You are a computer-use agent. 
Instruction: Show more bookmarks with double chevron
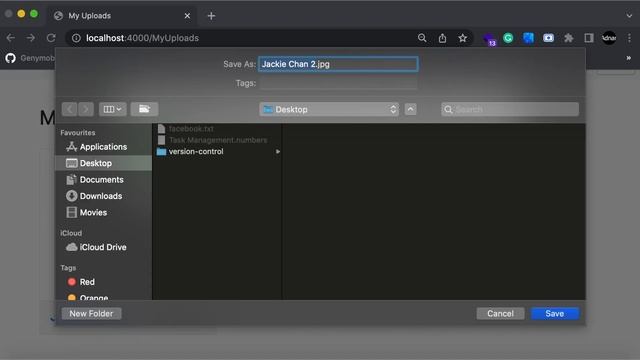[x=629, y=58]
